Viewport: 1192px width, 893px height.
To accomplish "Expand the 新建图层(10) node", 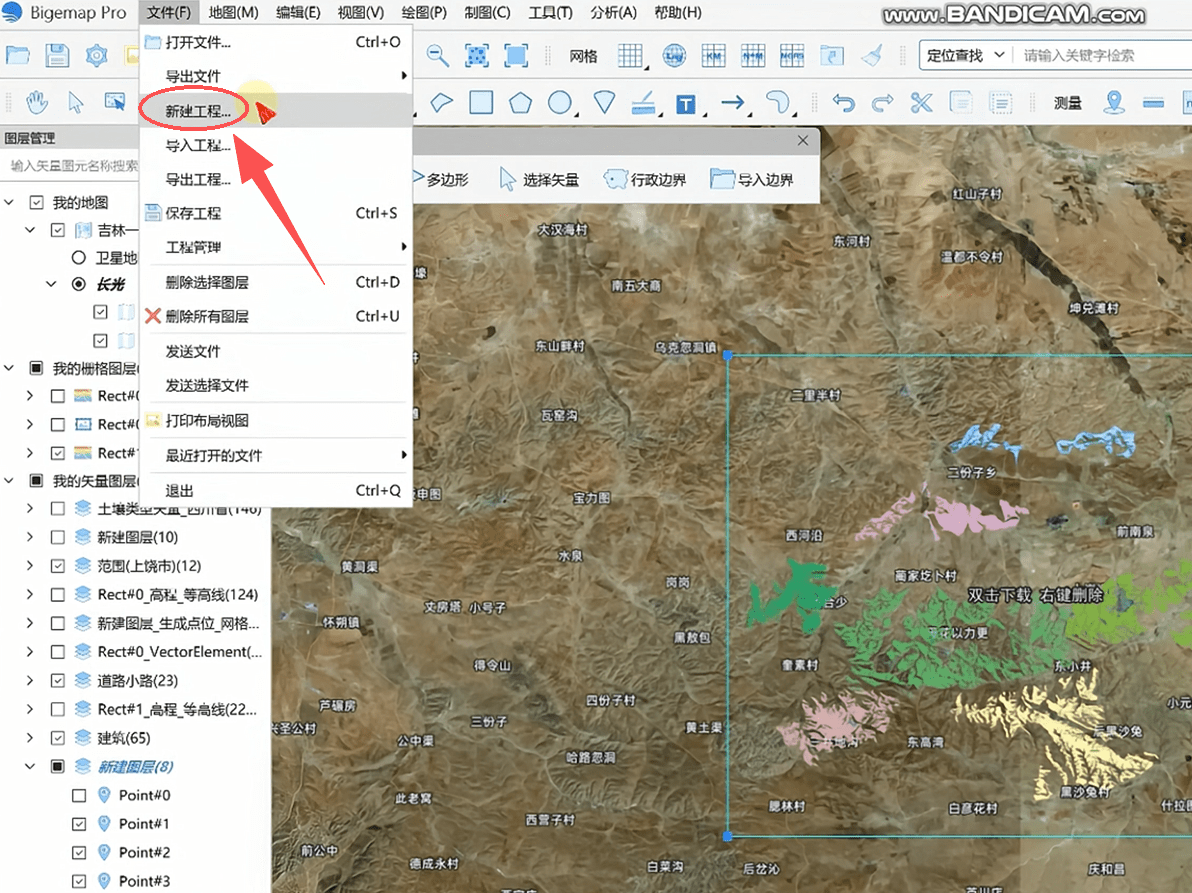I will [30, 537].
